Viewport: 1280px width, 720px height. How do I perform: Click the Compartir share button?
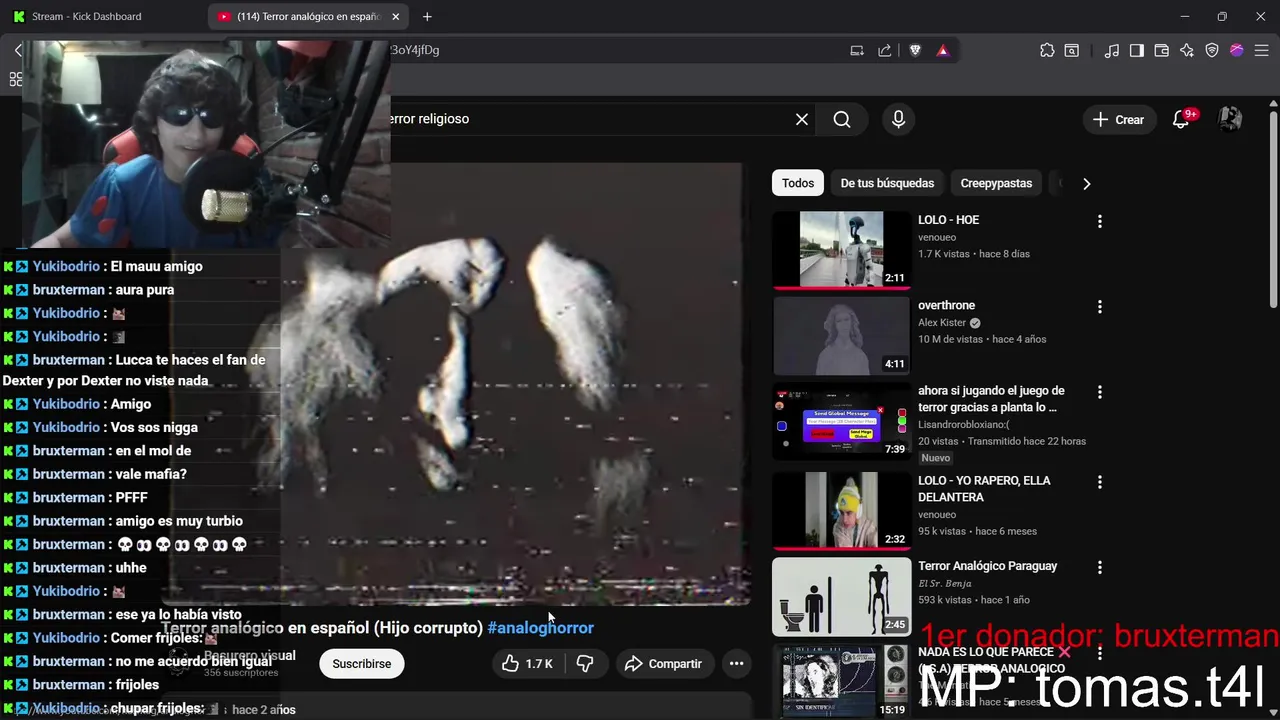663,664
